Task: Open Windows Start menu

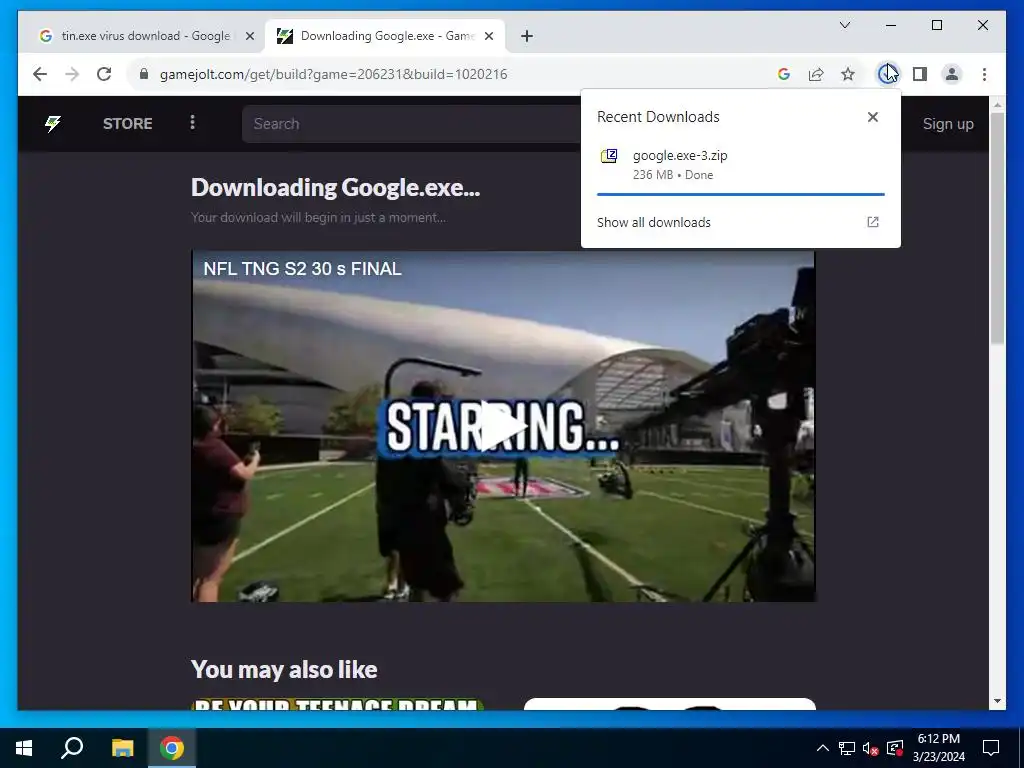Action: (24, 748)
